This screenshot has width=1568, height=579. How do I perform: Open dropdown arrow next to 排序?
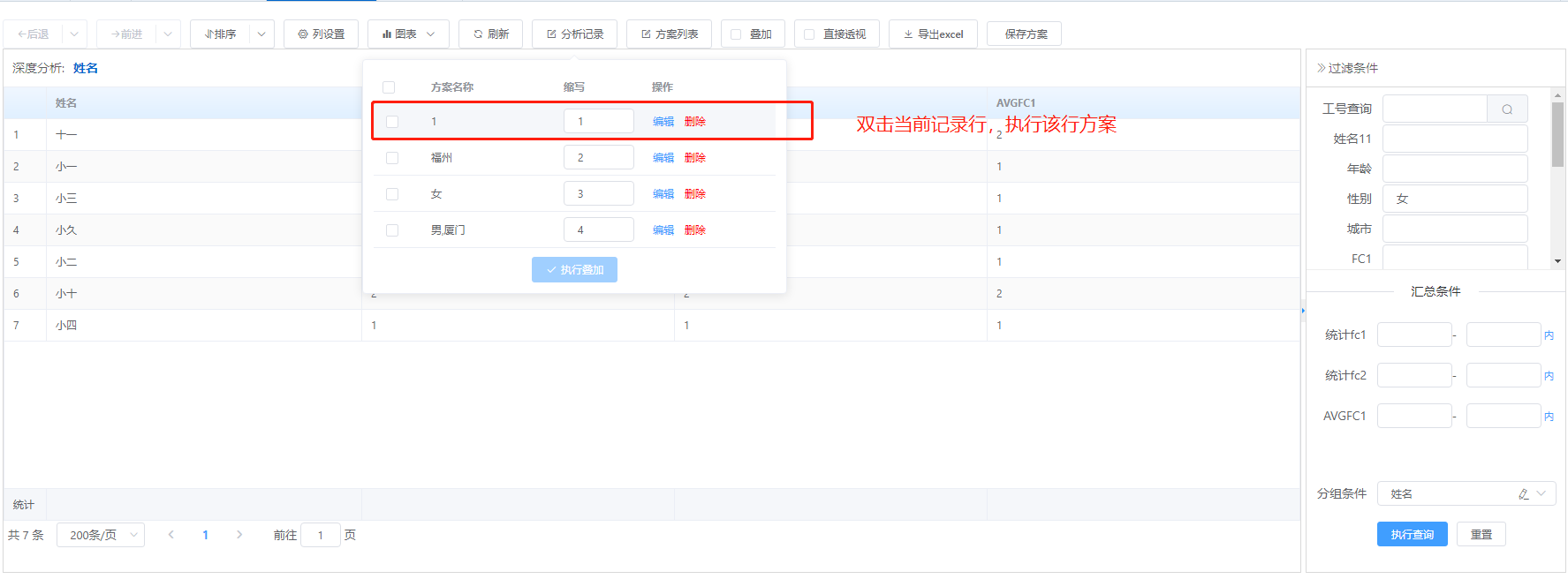(x=261, y=34)
